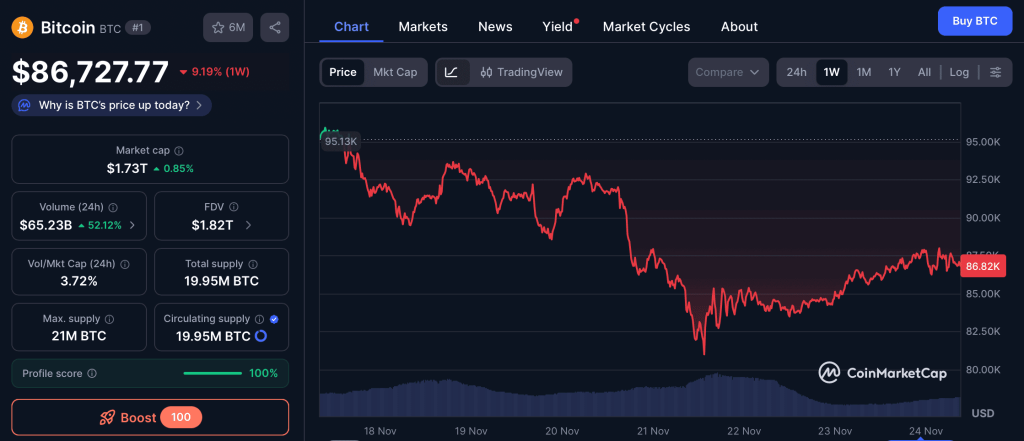Click the Bitcoin orange logo
This screenshot has width=1024, height=441.
pyautogui.click(x=23, y=27)
